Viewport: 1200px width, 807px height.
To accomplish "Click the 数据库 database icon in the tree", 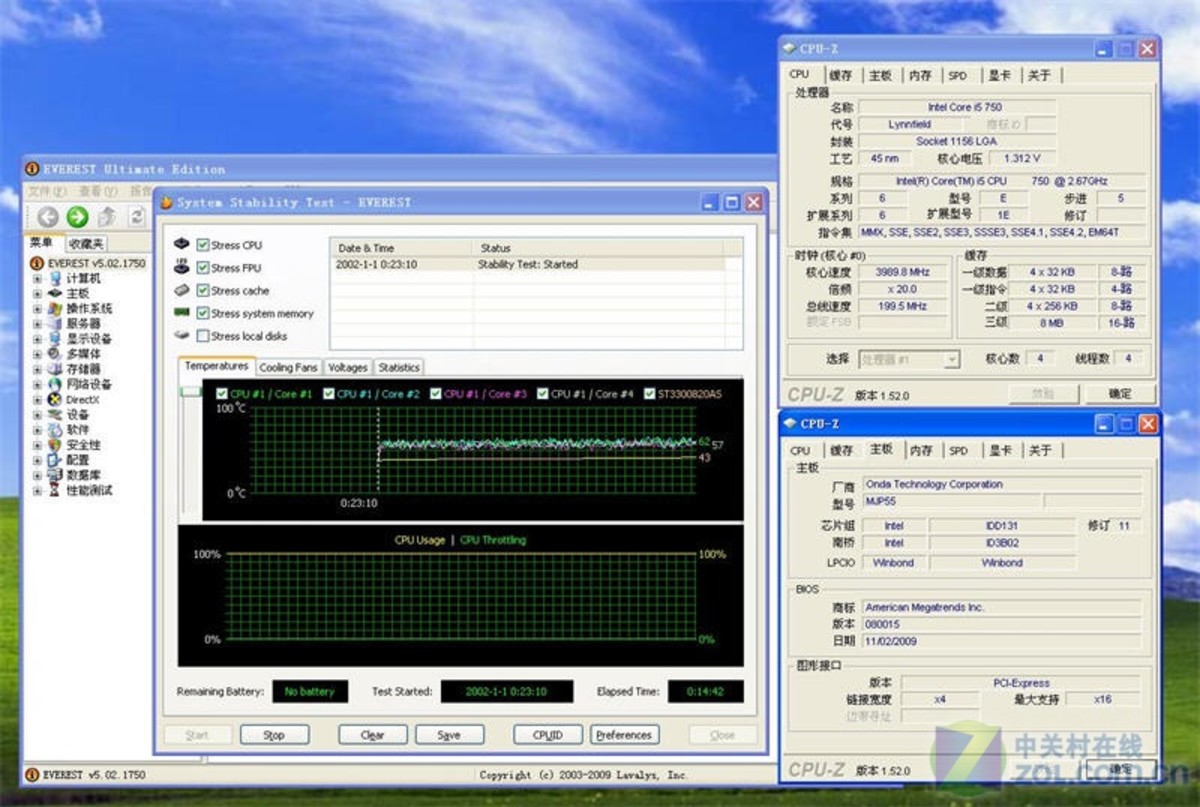I will point(56,474).
